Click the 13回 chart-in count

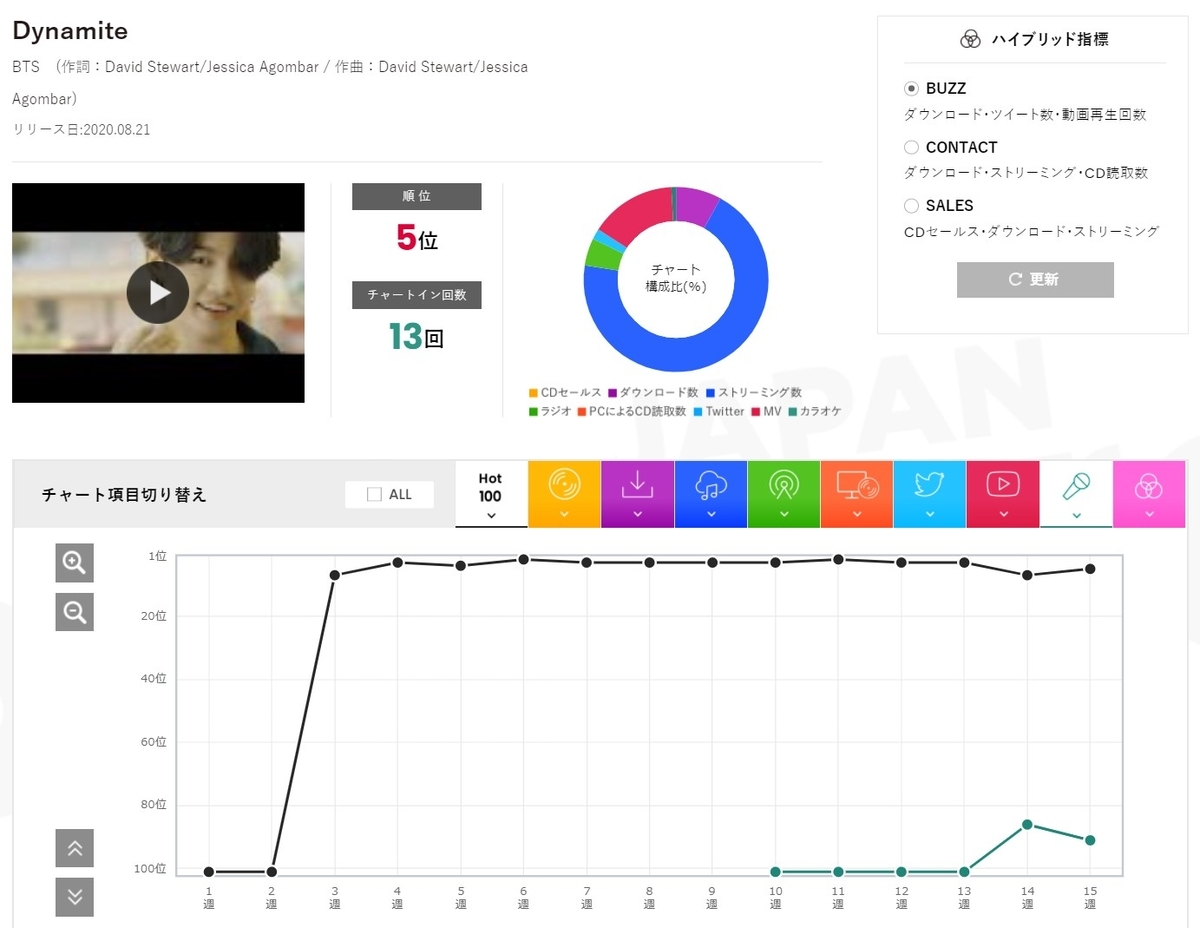(416, 336)
